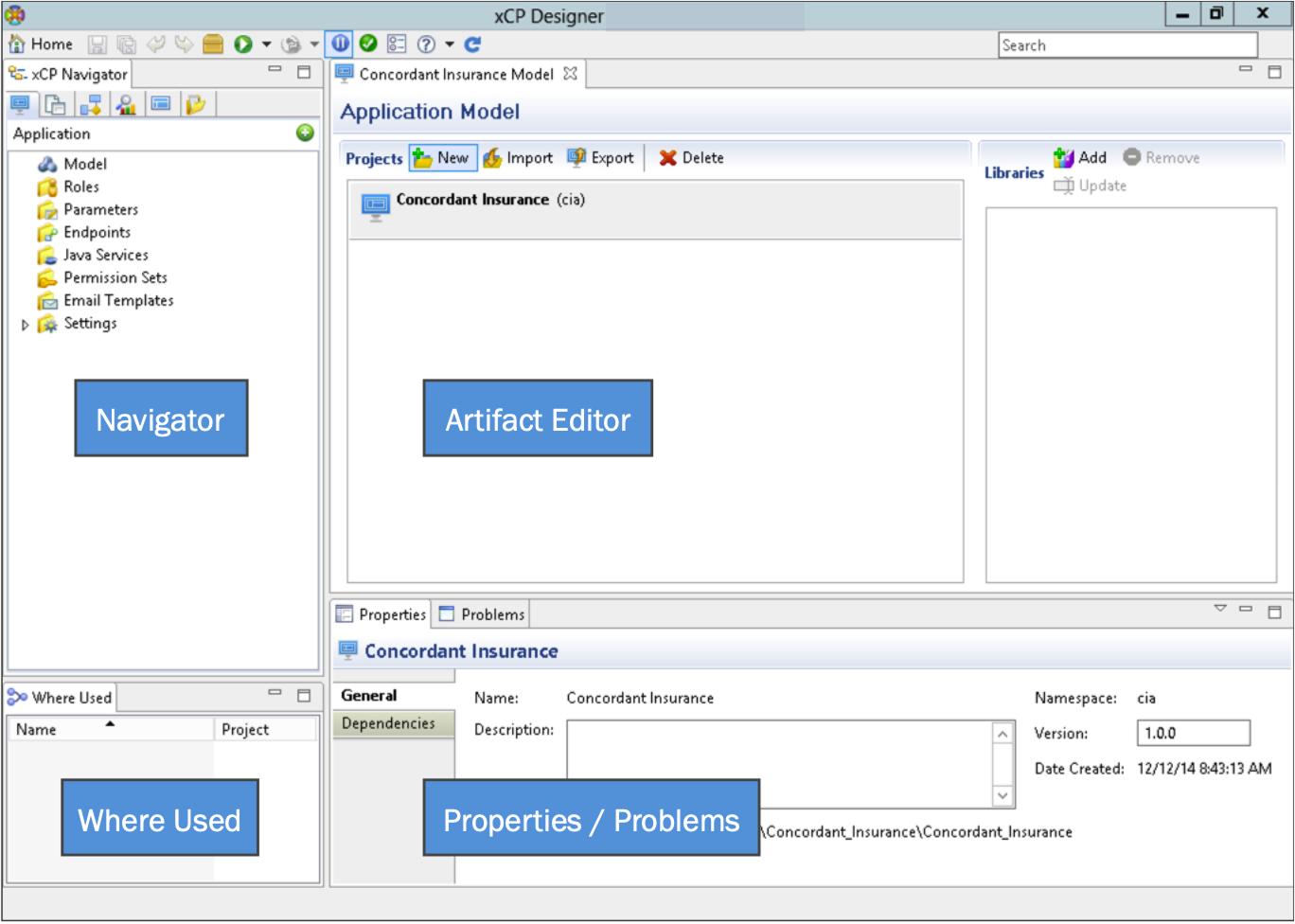Click into the Version input field
The image size is (1295, 924).
1193,733
